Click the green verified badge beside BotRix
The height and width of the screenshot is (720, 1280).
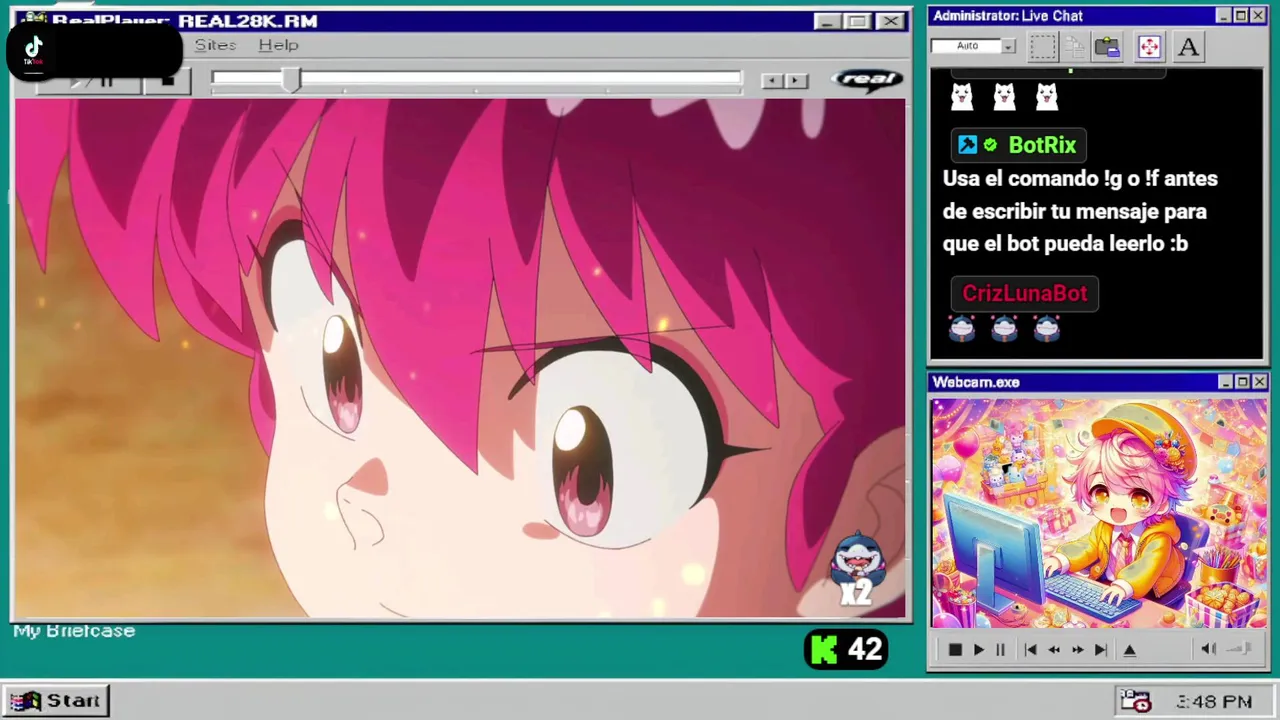point(990,145)
